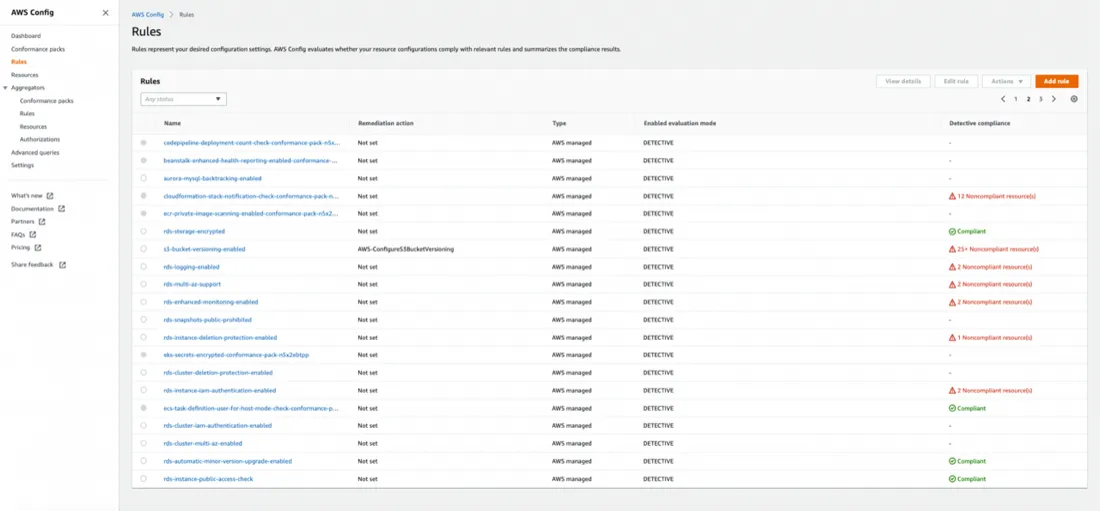
Task: Open table preferences gear icon
Action: pyautogui.click(x=1074, y=99)
